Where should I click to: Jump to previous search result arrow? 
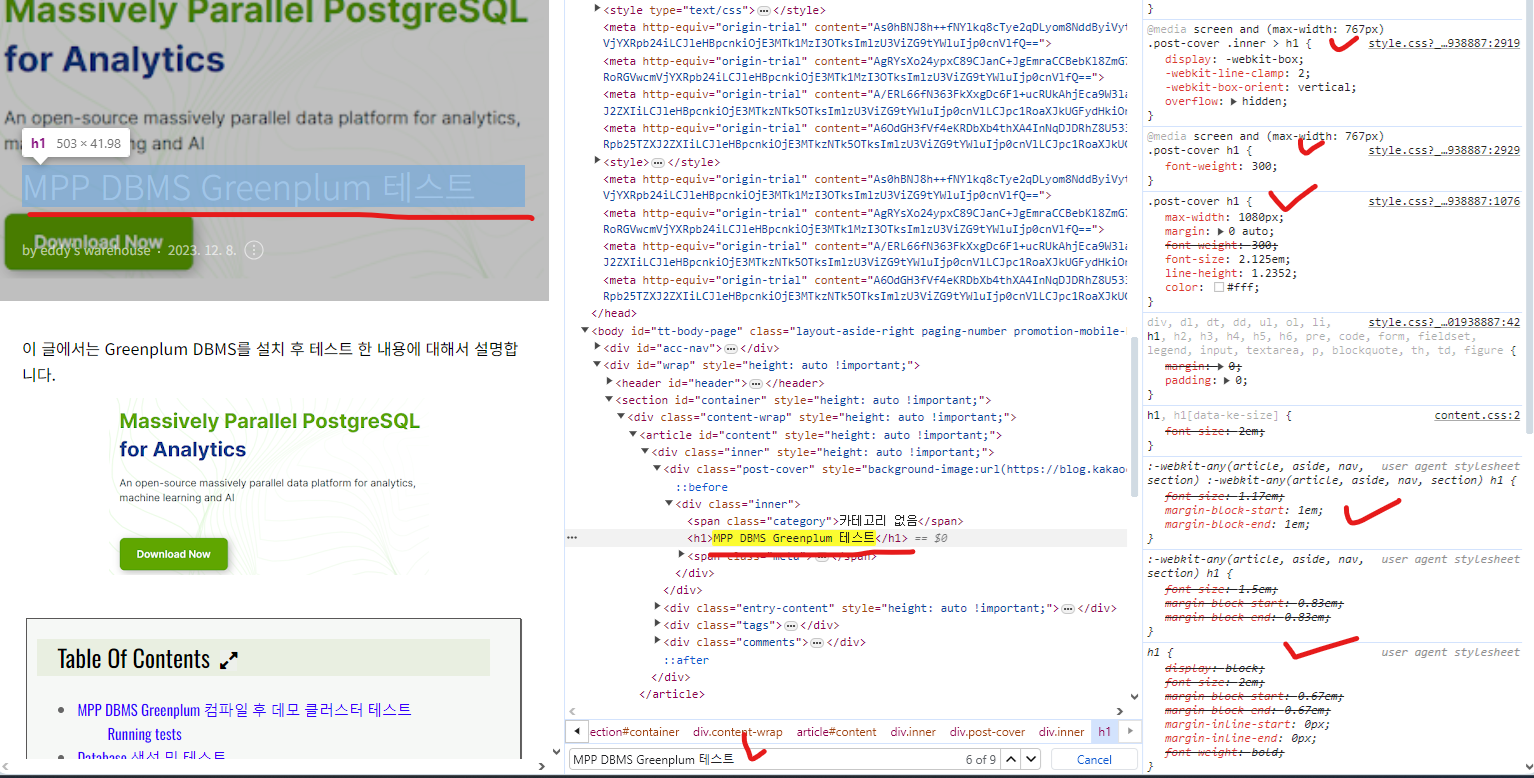point(1013,759)
